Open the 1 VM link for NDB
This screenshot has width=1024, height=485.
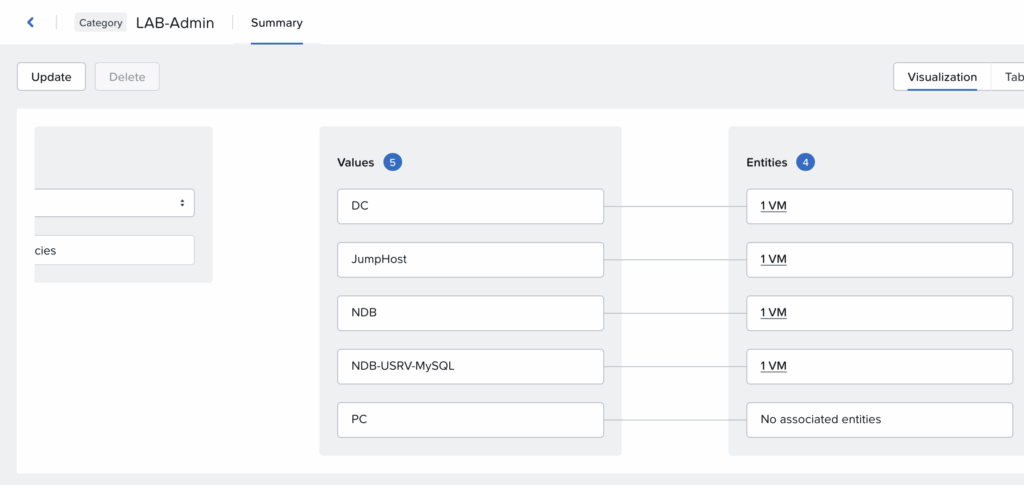(x=773, y=313)
